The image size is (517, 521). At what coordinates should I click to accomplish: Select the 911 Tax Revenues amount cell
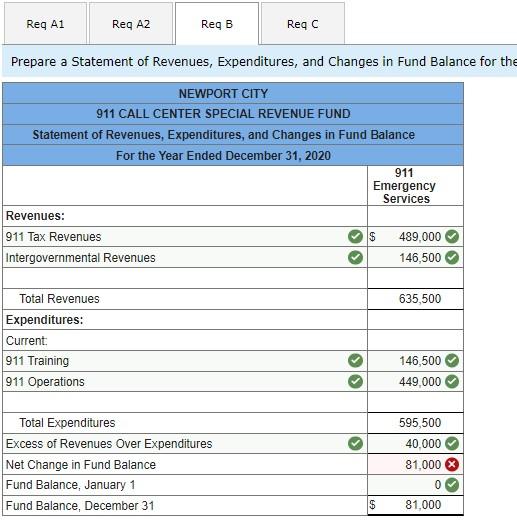tap(415, 237)
